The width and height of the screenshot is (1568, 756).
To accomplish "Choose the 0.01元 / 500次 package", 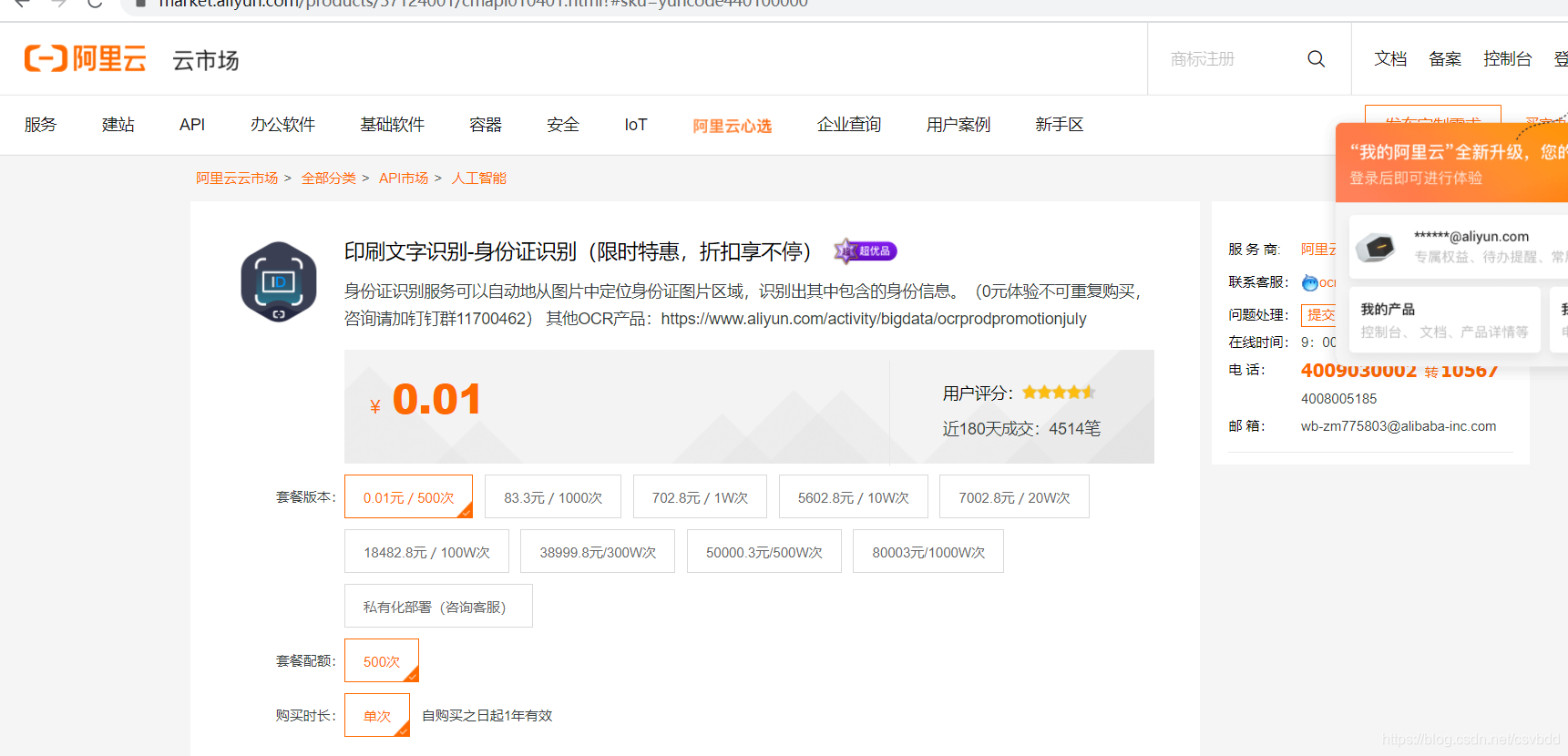I will (x=408, y=496).
